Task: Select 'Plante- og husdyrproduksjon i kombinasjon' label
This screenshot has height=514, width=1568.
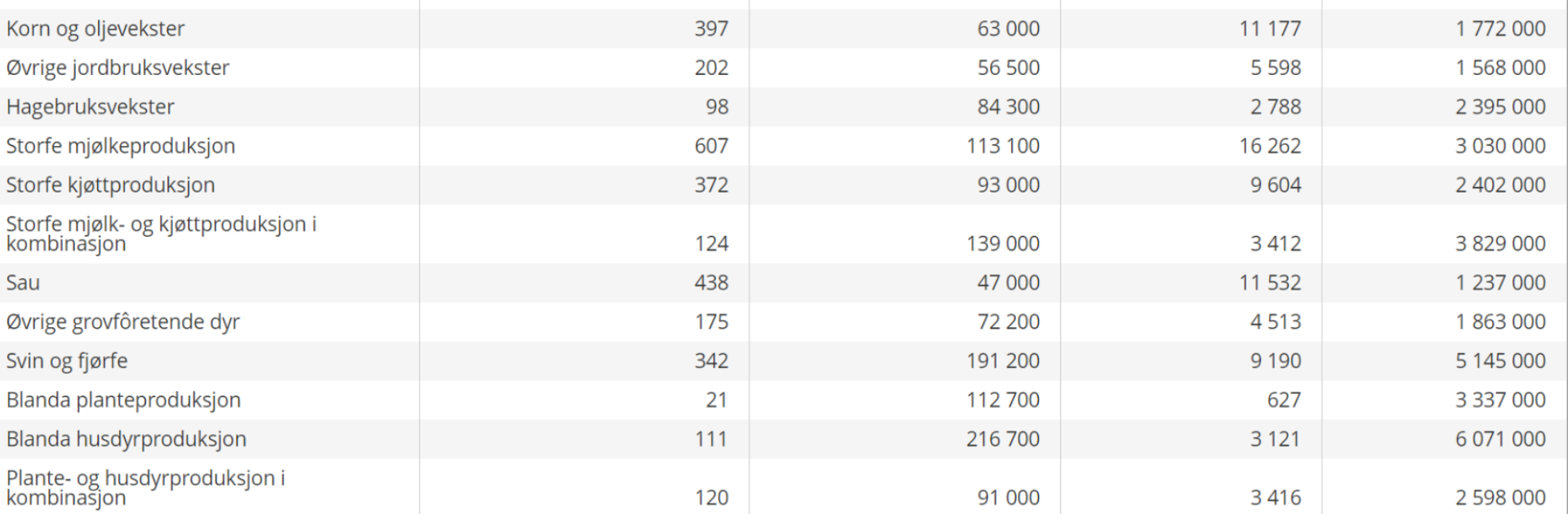Action: point(145,488)
